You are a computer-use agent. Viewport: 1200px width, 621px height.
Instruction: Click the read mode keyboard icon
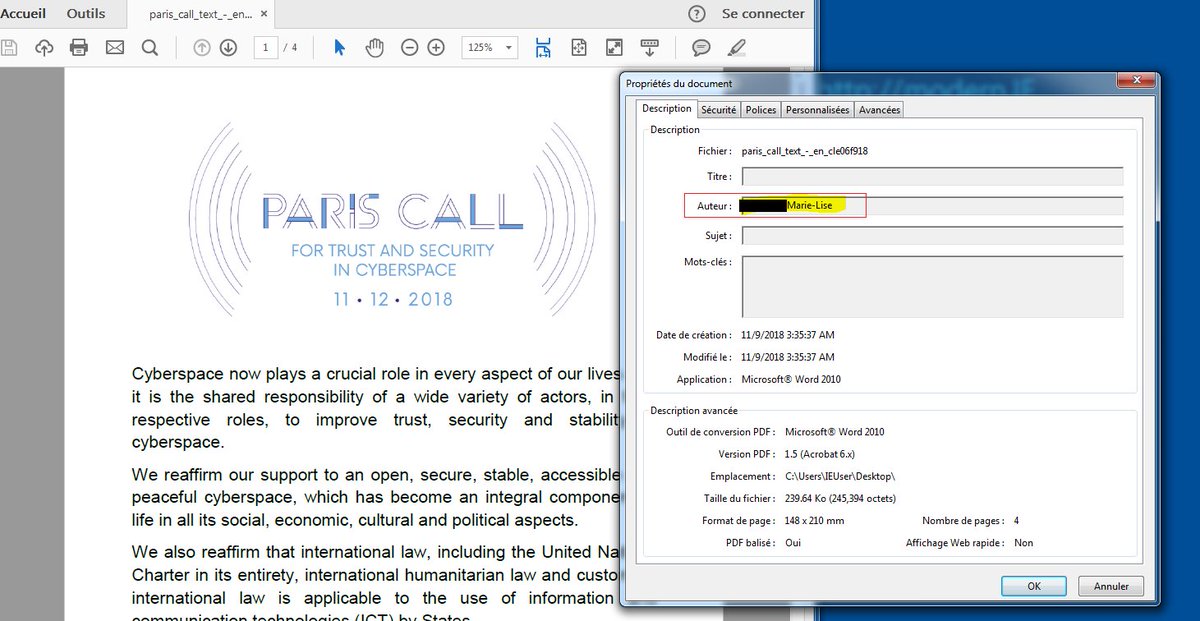[x=650, y=47]
